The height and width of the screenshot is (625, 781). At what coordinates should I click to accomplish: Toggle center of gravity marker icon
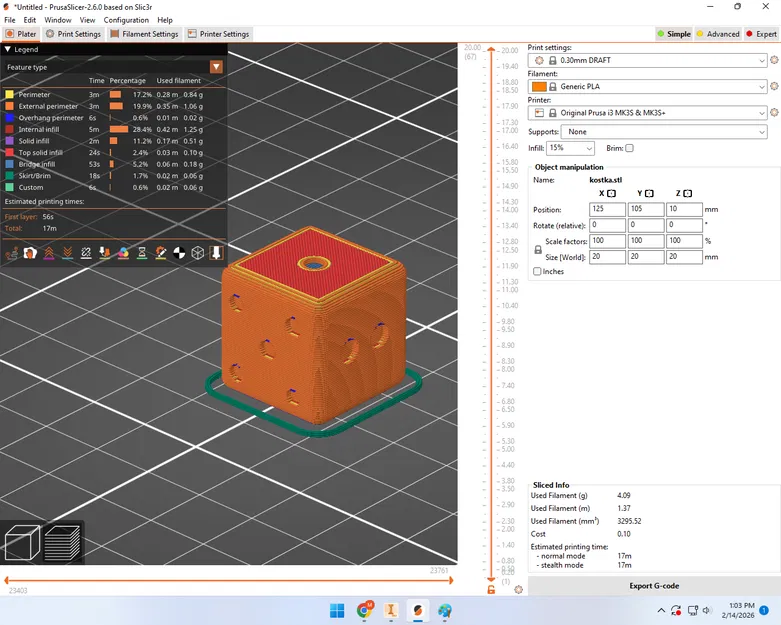click(x=179, y=253)
